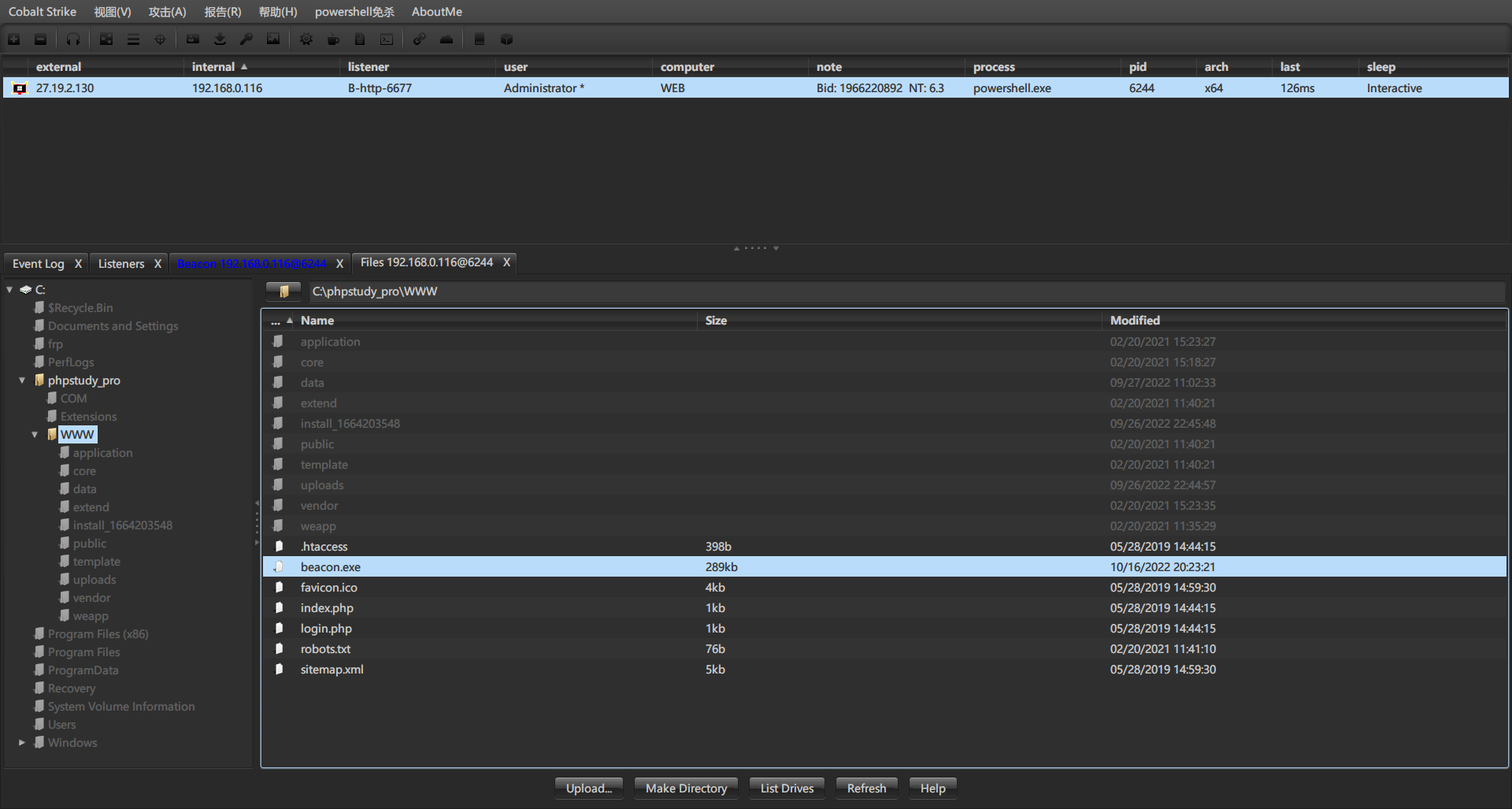
Task: Click the up arrow on the pane divider
Action: coord(737,248)
